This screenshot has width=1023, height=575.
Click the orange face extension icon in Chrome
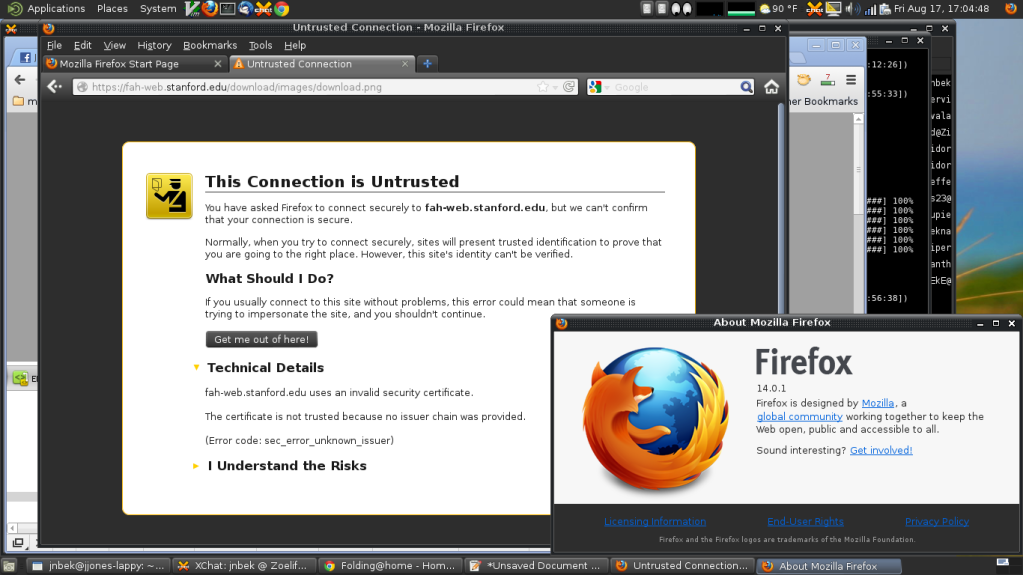[x=804, y=80]
